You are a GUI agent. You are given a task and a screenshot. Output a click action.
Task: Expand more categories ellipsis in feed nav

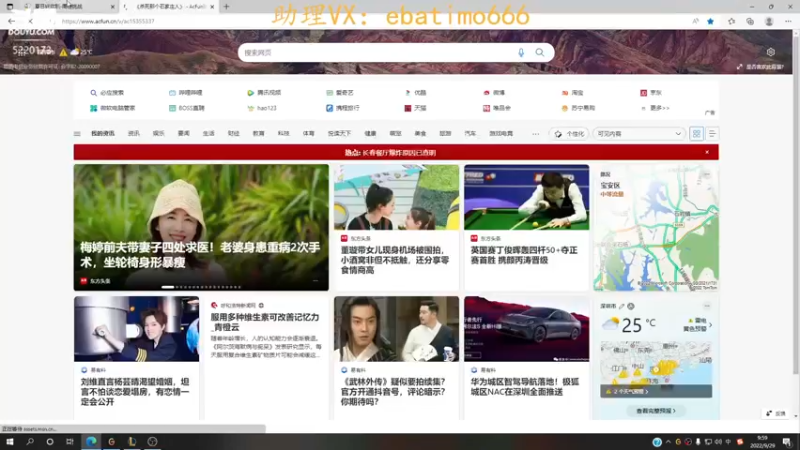[535, 134]
